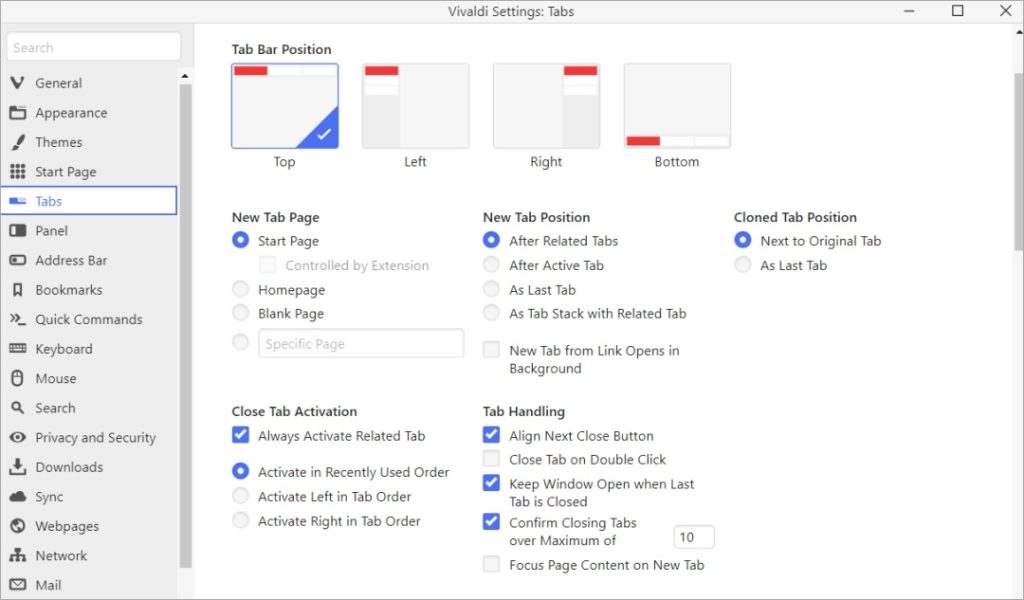Screen dimensions: 1024x600
Task: Select the Bottom tab bar position thumbnail
Action: (677, 106)
